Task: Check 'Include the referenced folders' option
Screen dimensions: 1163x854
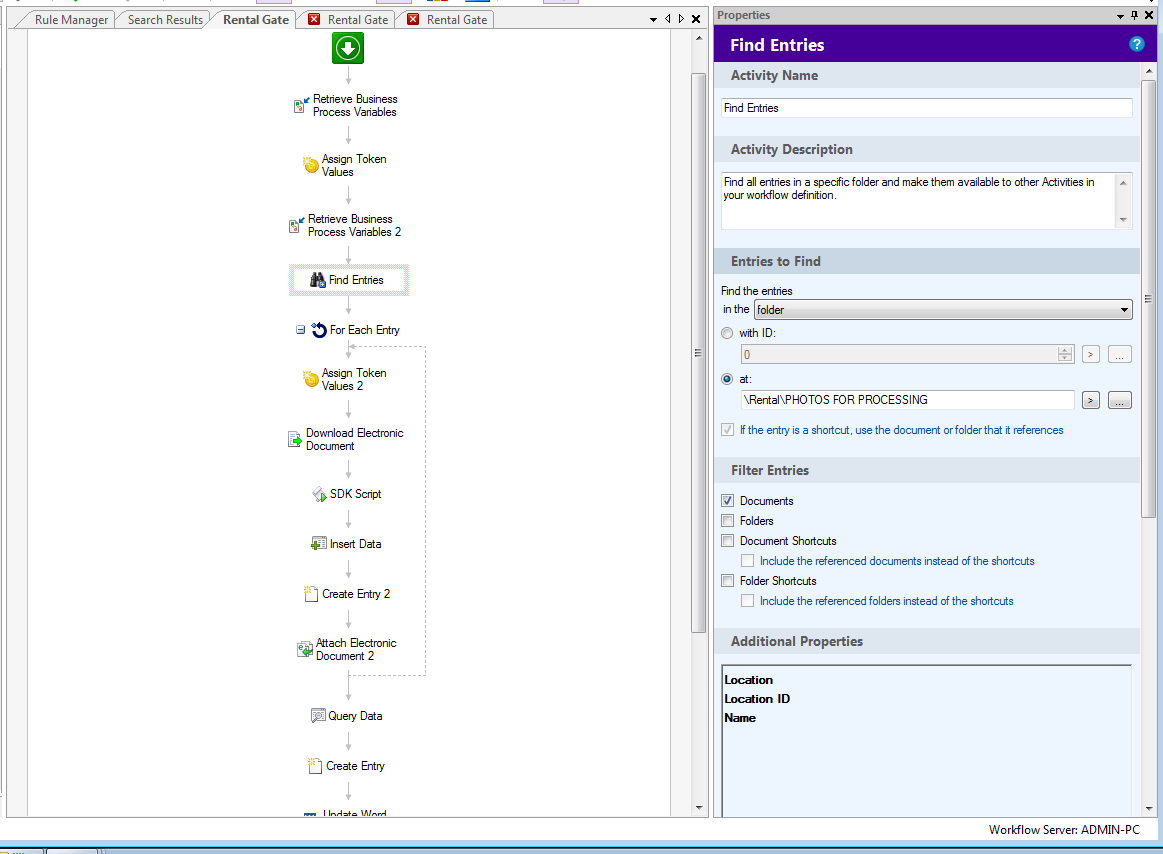Action: coord(748,601)
